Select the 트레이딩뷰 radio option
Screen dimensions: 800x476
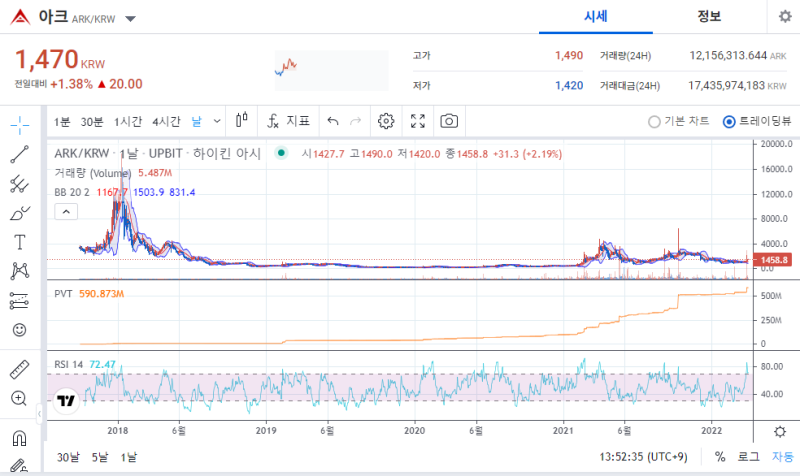point(757,121)
